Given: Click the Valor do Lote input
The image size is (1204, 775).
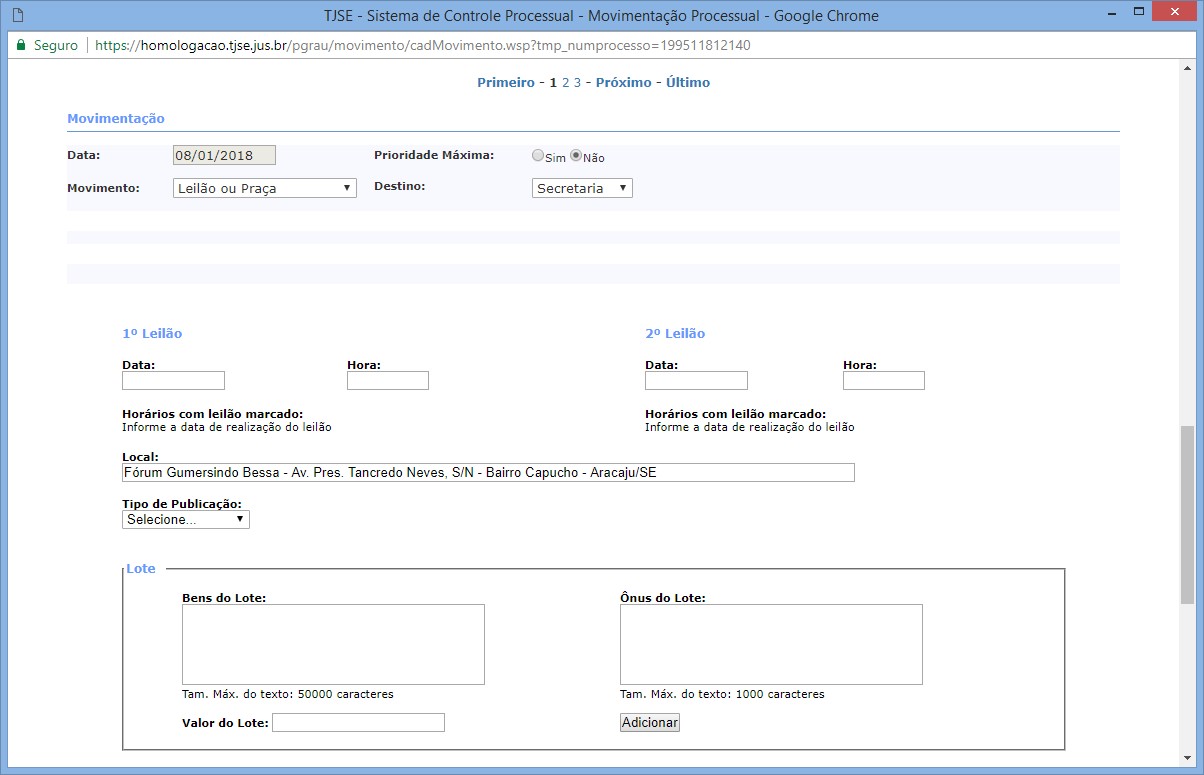Looking at the screenshot, I should coord(358,723).
